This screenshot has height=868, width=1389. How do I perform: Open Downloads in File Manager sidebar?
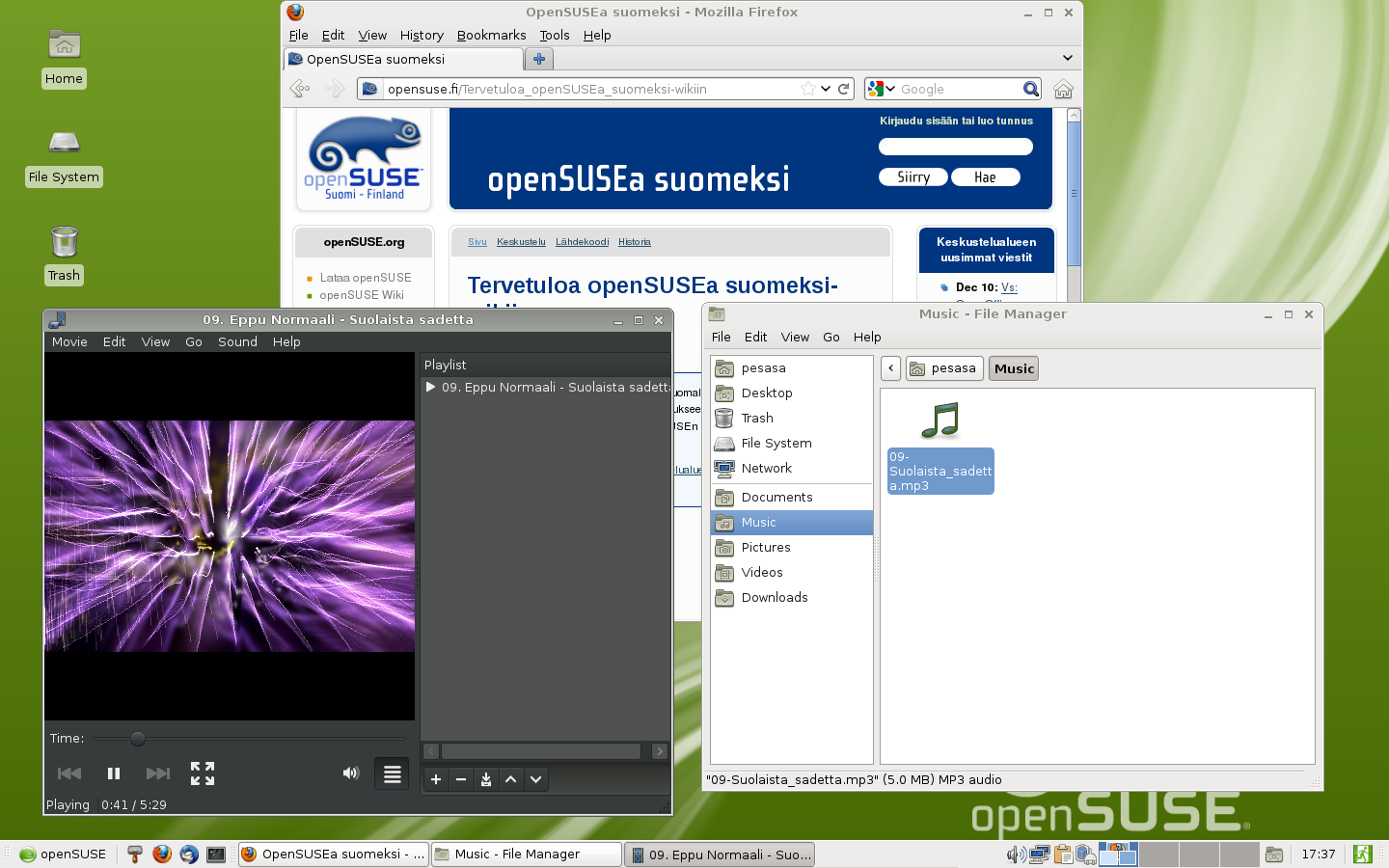pos(792,597)
